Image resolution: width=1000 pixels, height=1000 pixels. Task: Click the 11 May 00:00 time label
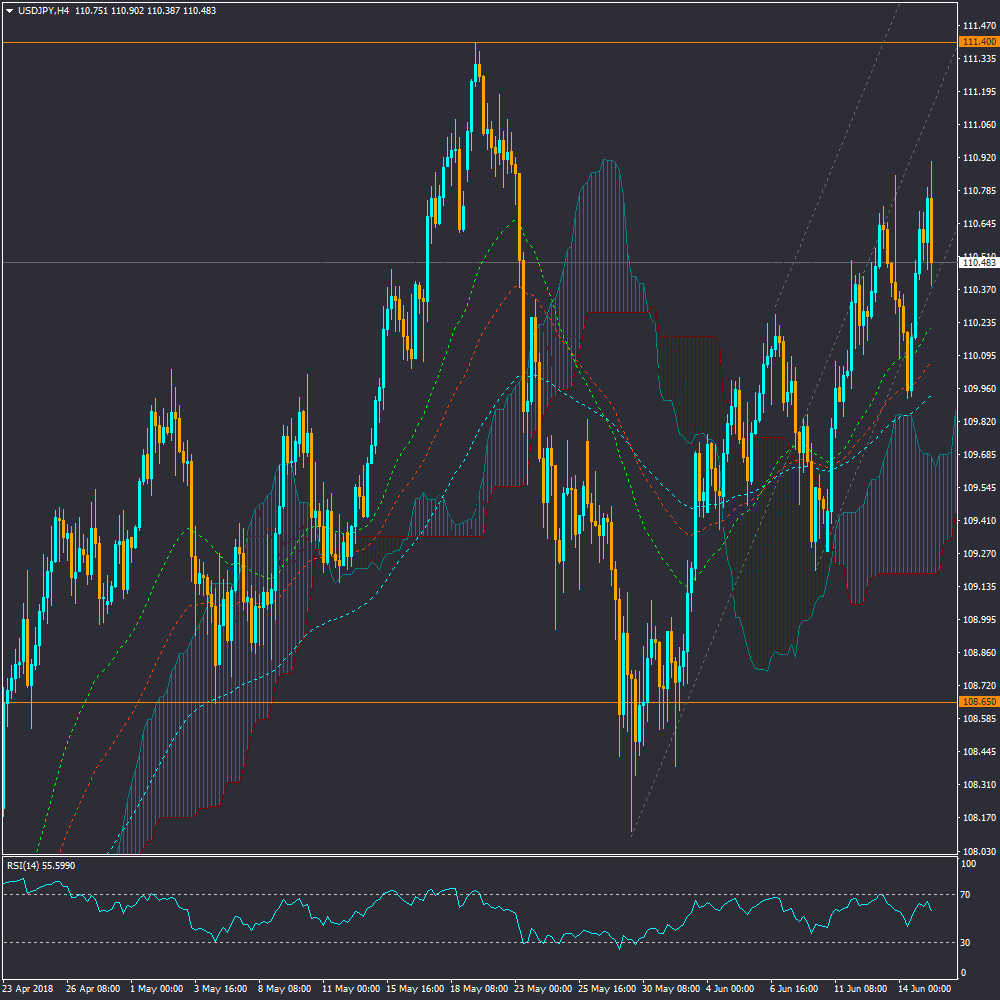click(x=349, y=988)
